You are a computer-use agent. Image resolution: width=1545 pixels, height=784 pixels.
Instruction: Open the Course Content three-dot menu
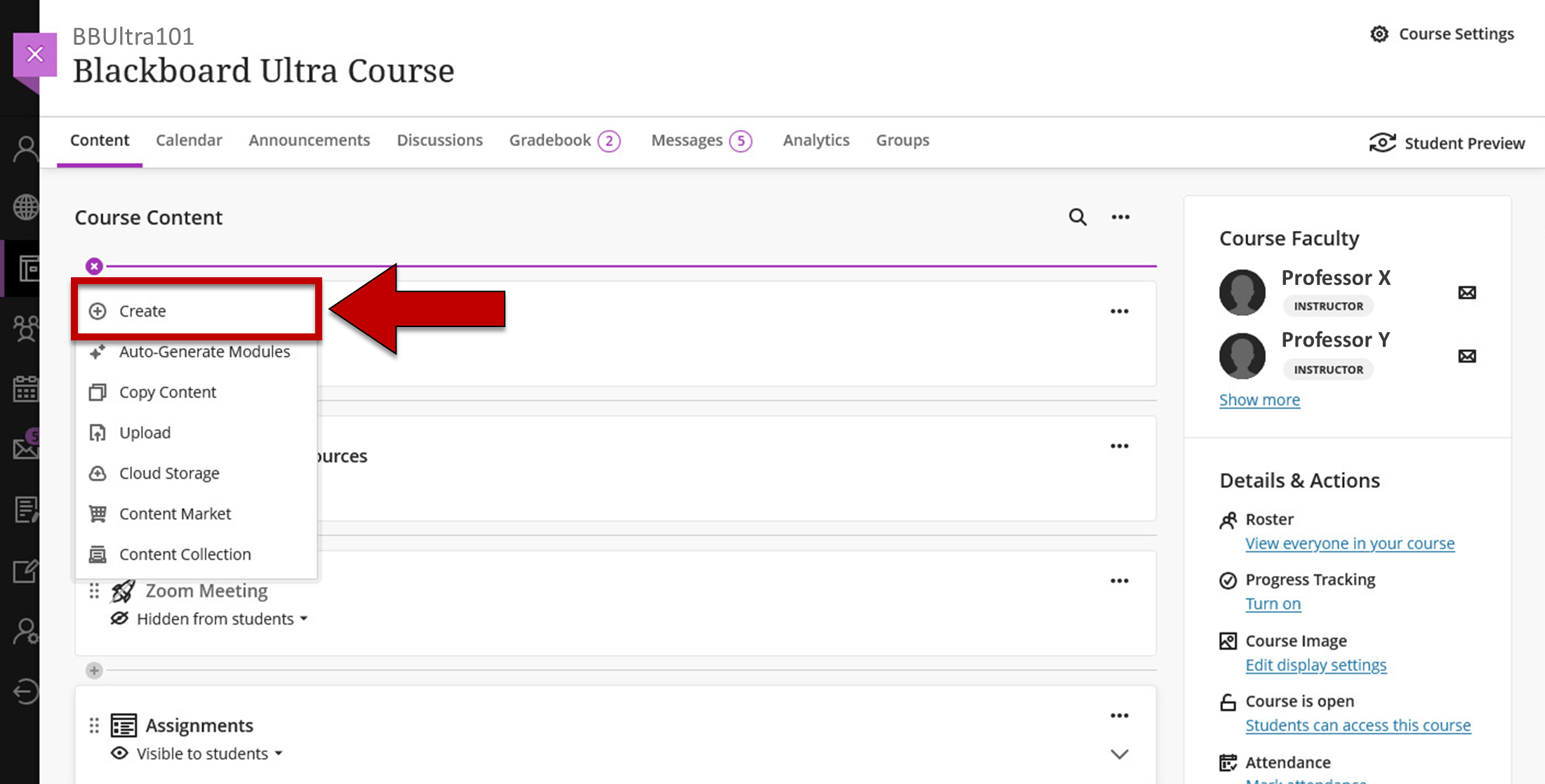point(1120,217)
